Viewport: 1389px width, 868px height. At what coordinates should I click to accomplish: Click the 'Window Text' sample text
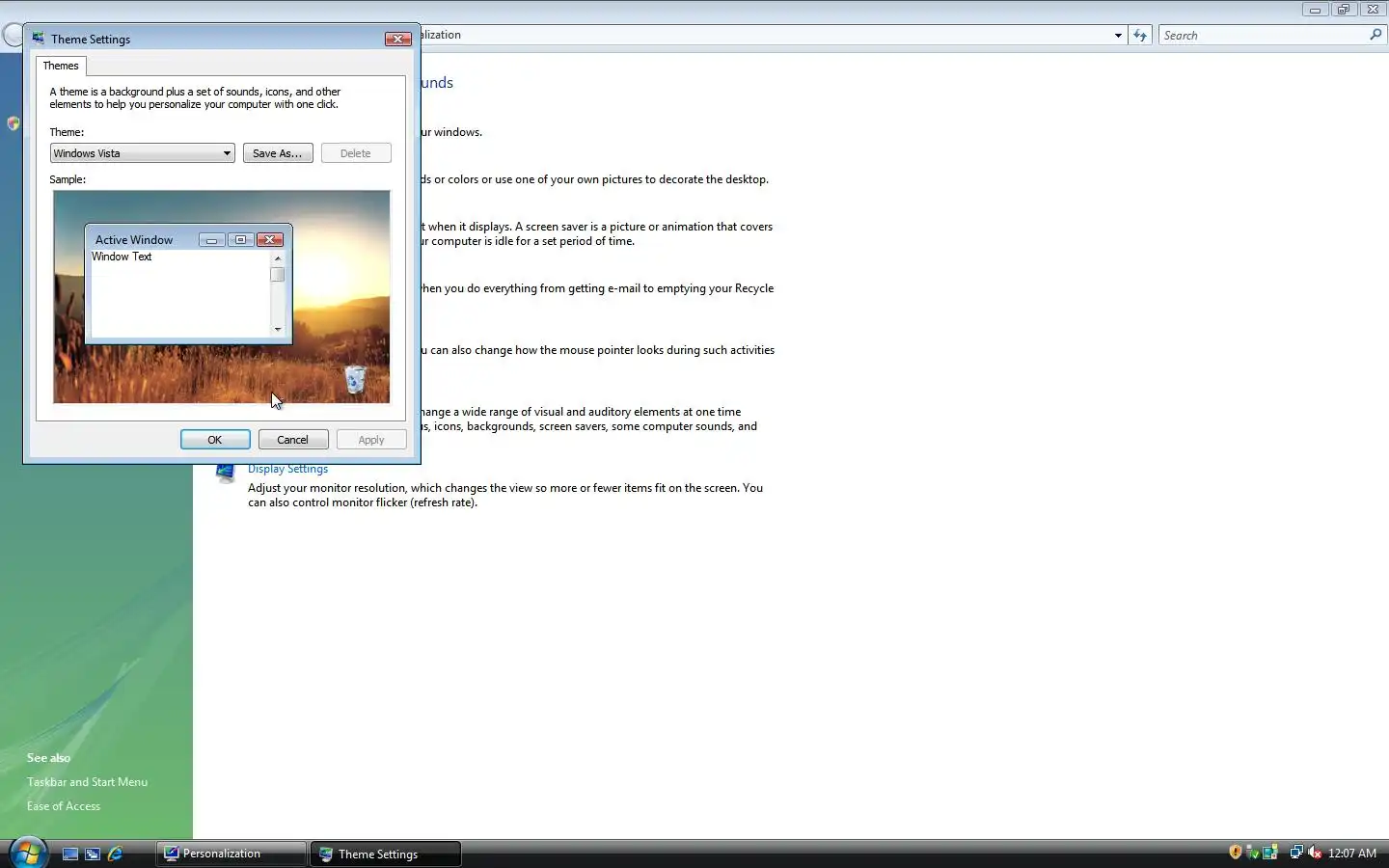coord(122,257)
